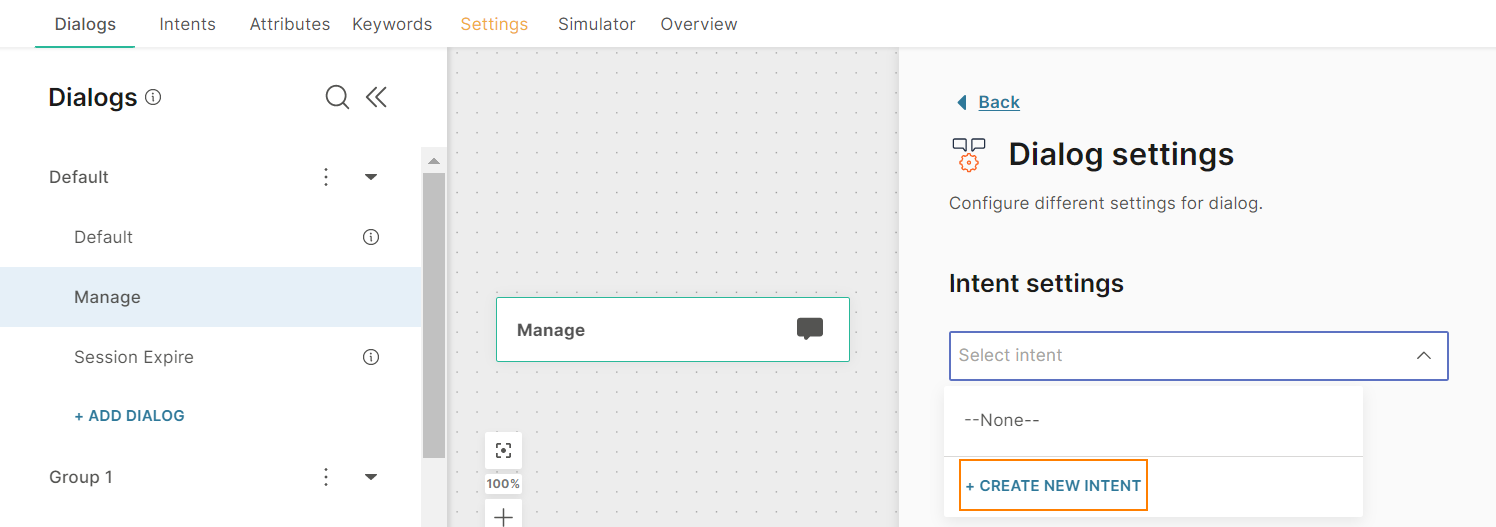Collapse the Dialogs side panel
The width and height of the screenshot is (1496, 527).
pyautogui.click(x=376, y=97)
